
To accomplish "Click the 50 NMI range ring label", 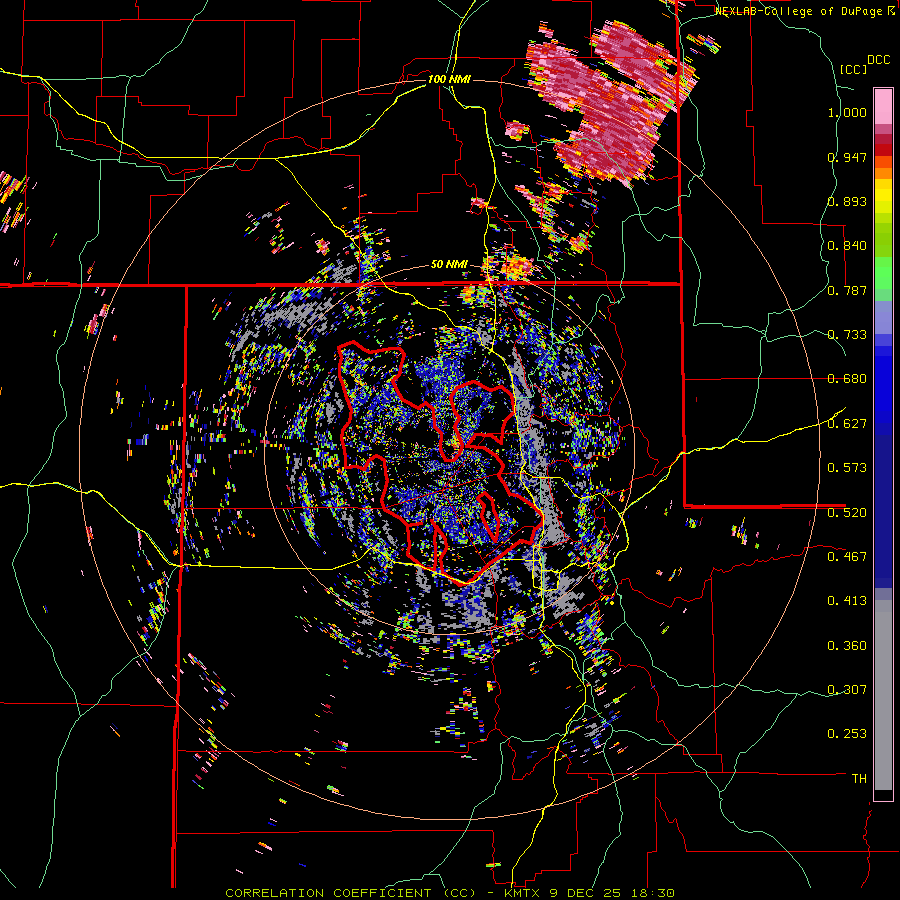I will [x=449, y=265].
